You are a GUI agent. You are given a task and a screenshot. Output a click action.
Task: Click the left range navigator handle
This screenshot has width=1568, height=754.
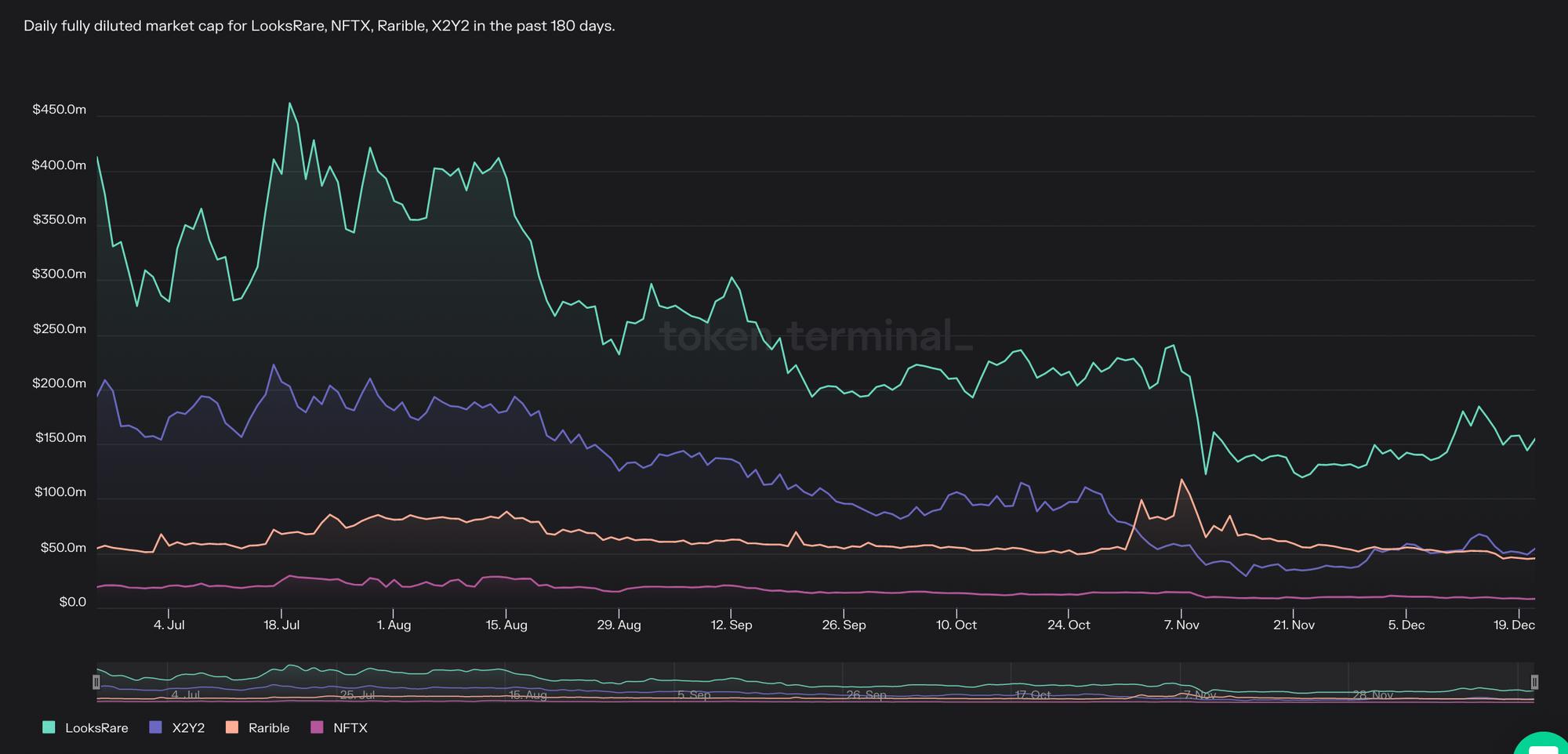96,682
